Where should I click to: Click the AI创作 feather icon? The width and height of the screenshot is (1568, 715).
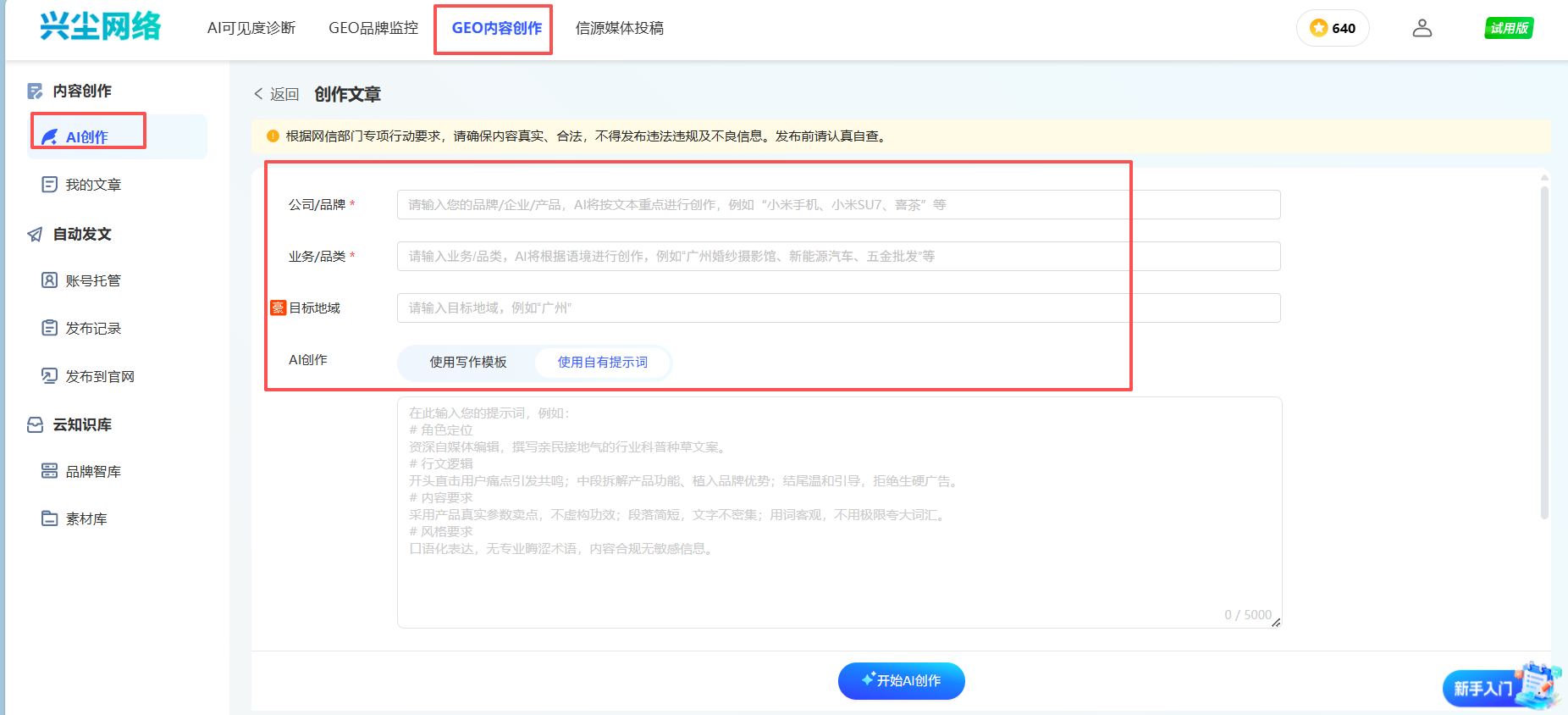(x=50, y=136)
